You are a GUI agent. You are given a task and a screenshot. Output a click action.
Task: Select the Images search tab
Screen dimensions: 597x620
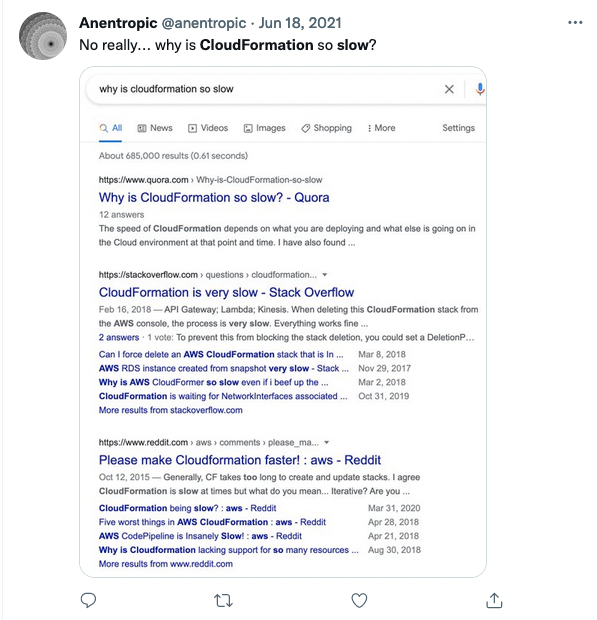coord(264,128)
